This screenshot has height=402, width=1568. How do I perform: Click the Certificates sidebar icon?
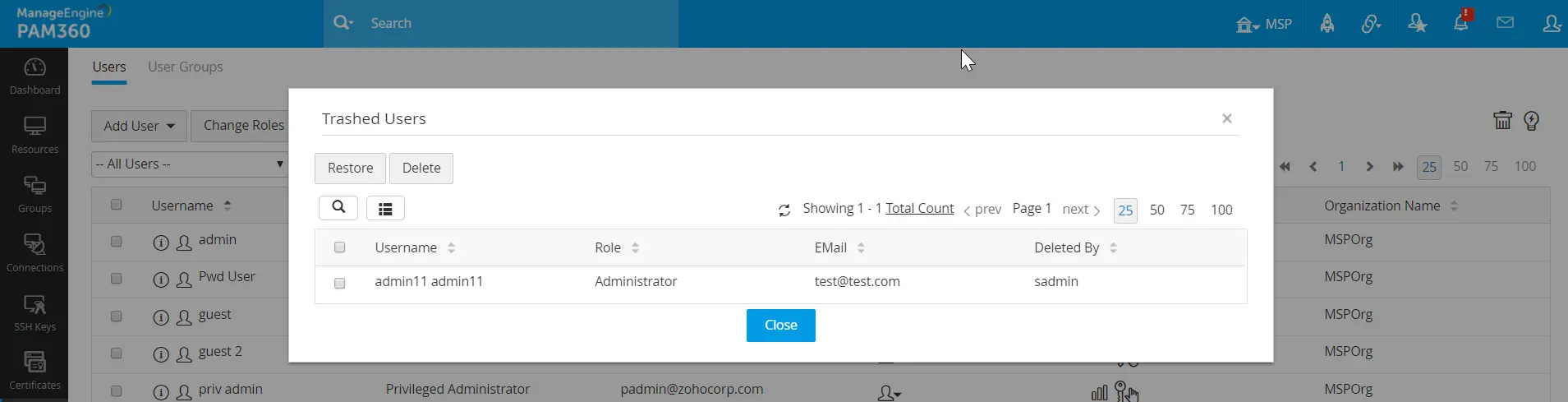pyautogui.click(x=34, y=370)
